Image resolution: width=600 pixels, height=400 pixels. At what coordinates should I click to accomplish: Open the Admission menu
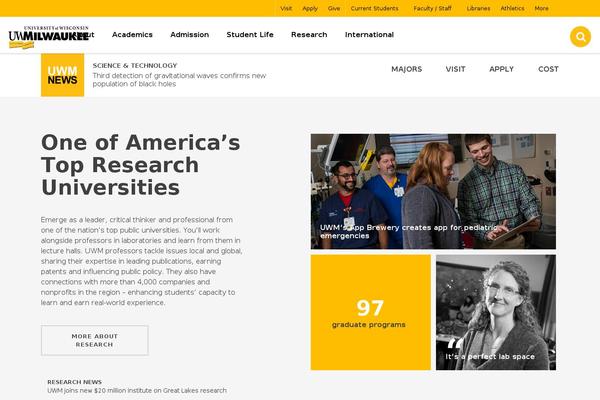tap(189, 35)
